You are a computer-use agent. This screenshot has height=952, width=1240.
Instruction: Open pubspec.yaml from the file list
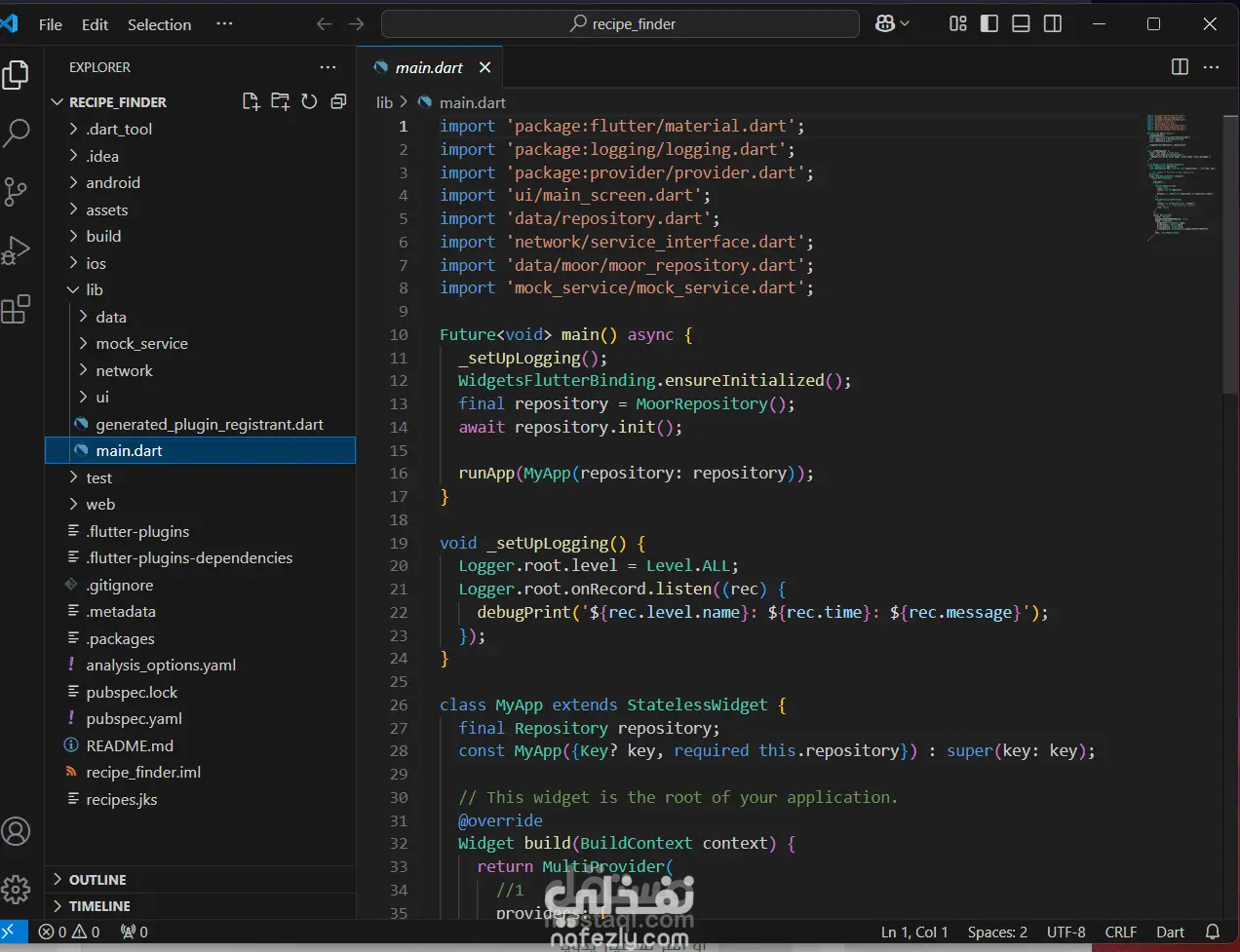click(x=134, y=718)
